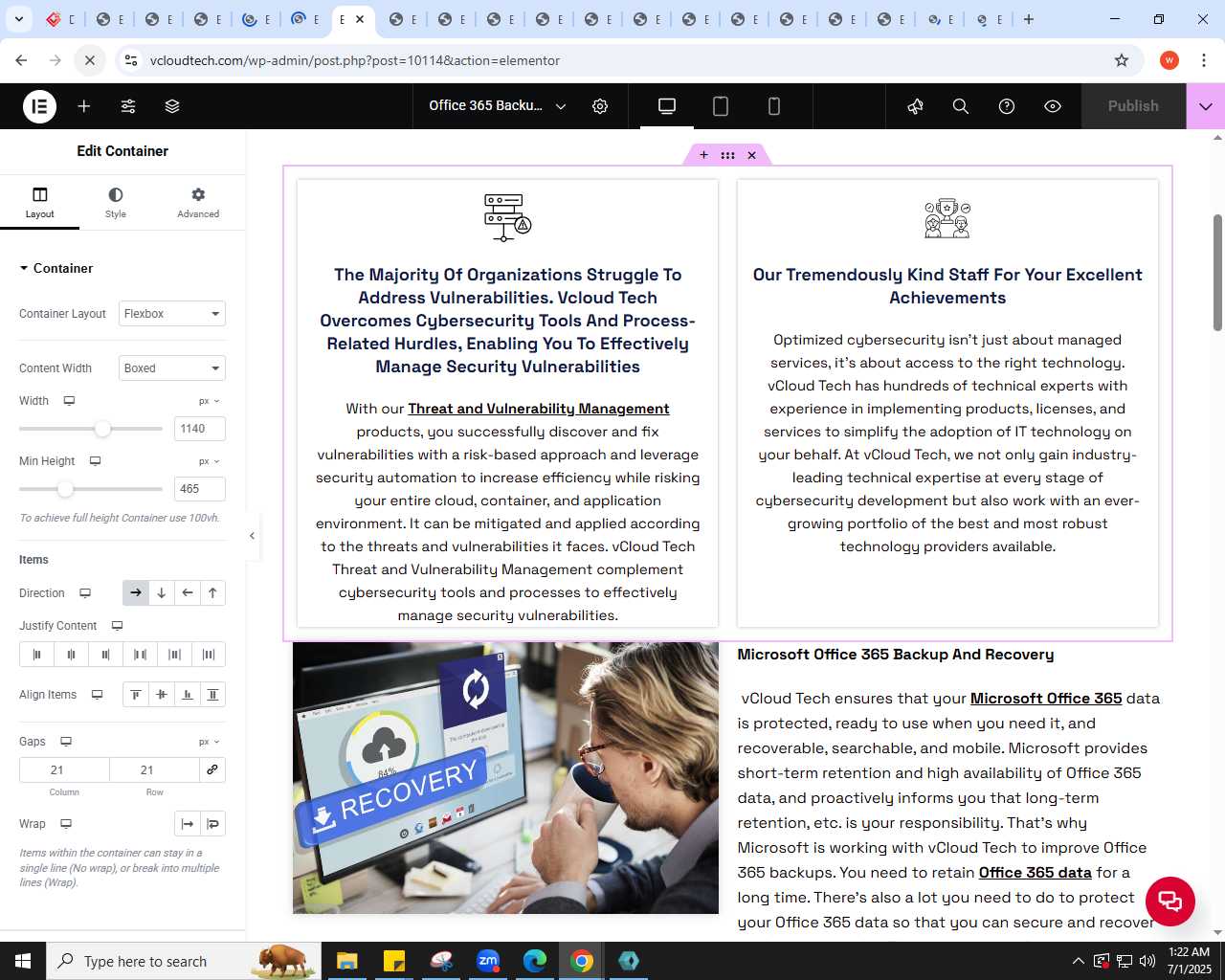Screen dimensions: 1225x980
Task: Collapse the Container section
Action: point(56,268)
